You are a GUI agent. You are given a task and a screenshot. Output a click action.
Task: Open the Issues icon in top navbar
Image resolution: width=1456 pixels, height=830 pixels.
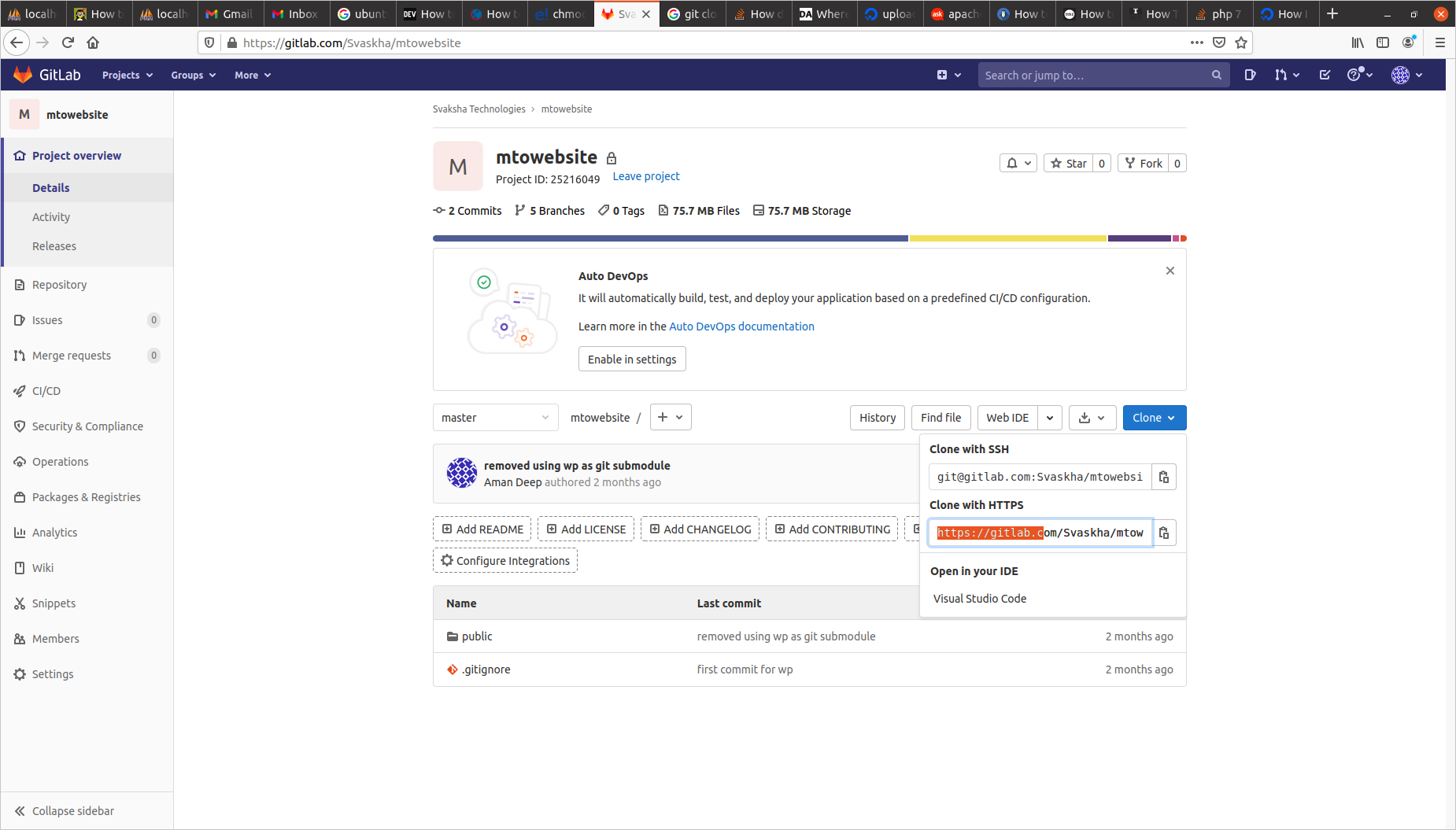tap(1250, 75)
